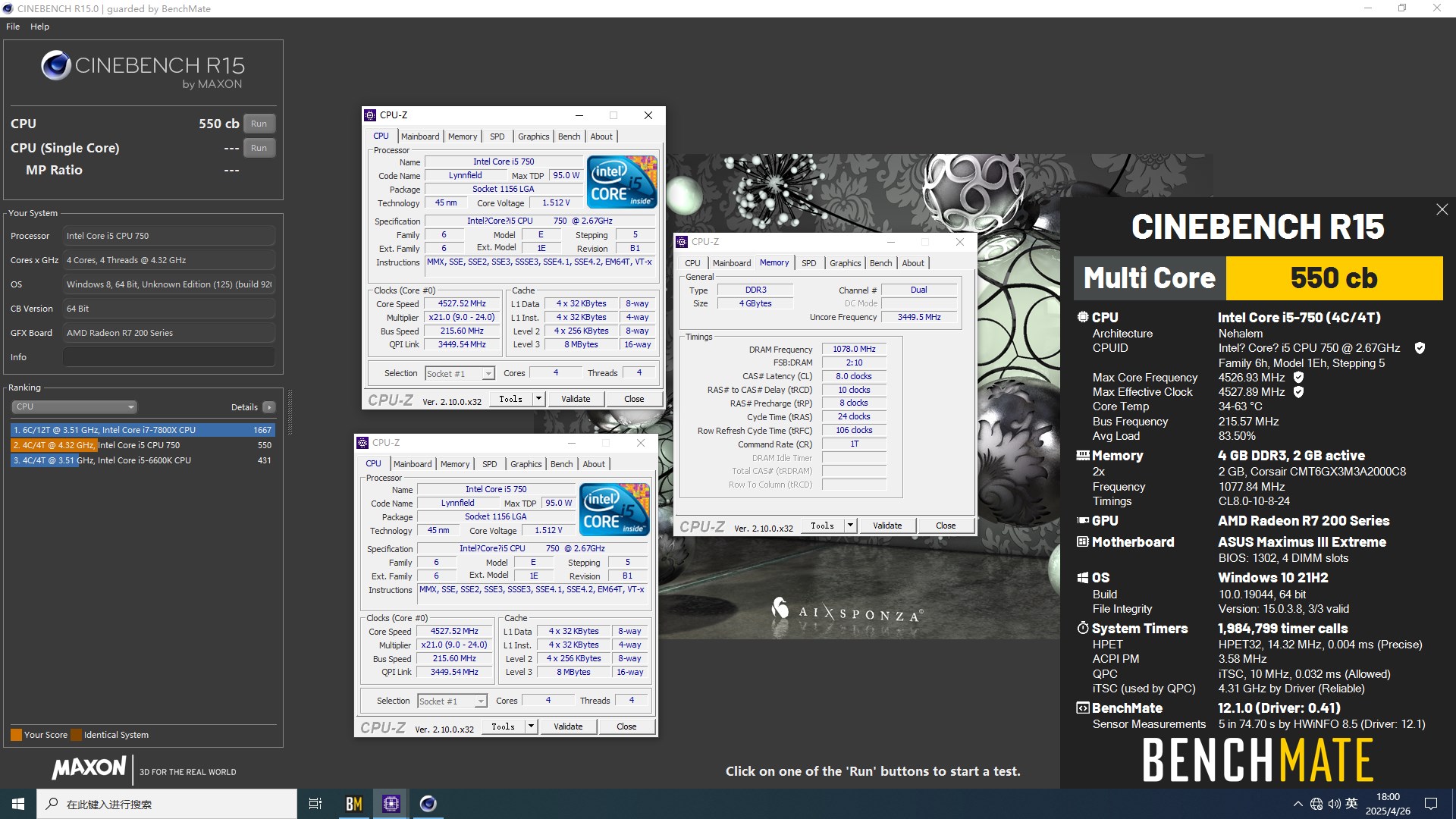Click Validate in Memory CPU-Z window
The width and height of the screenshot is (1456, 819).
coord(887,526)
